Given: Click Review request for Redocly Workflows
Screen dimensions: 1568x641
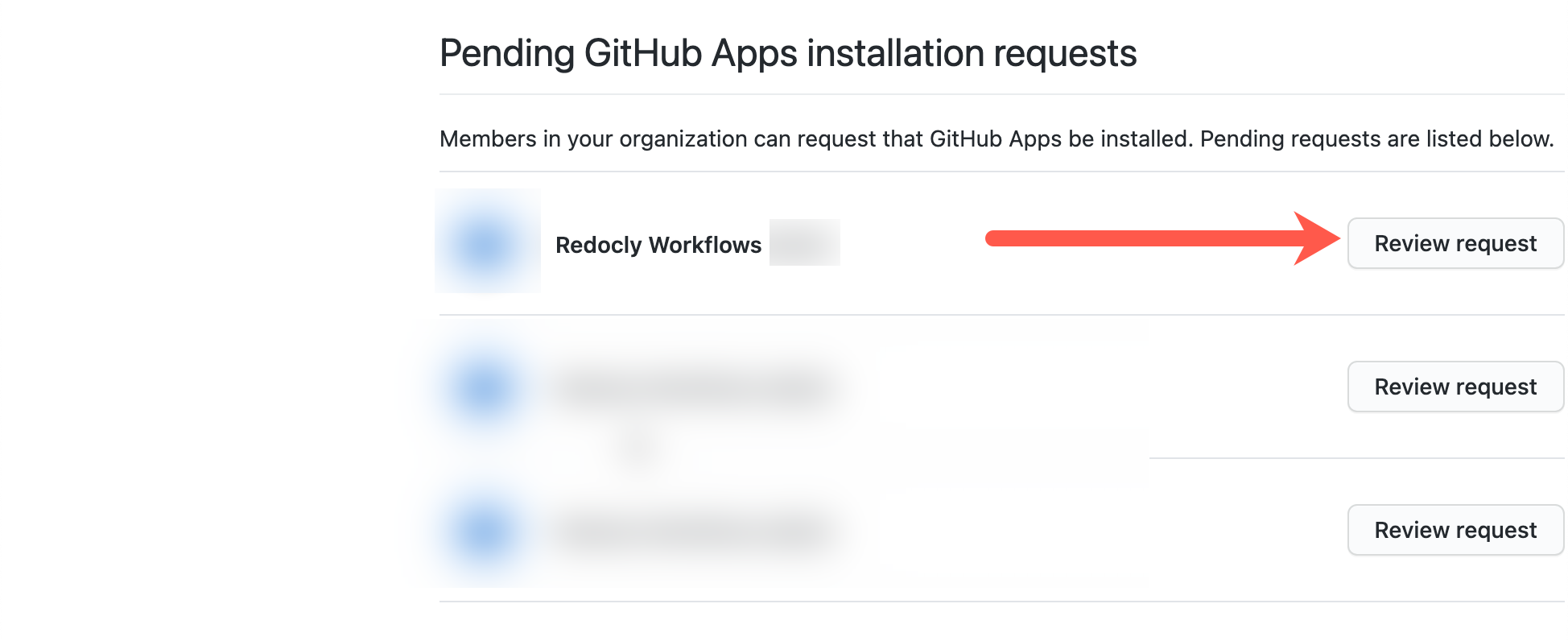Looking at the screenshot, I should pos(1455,243).
